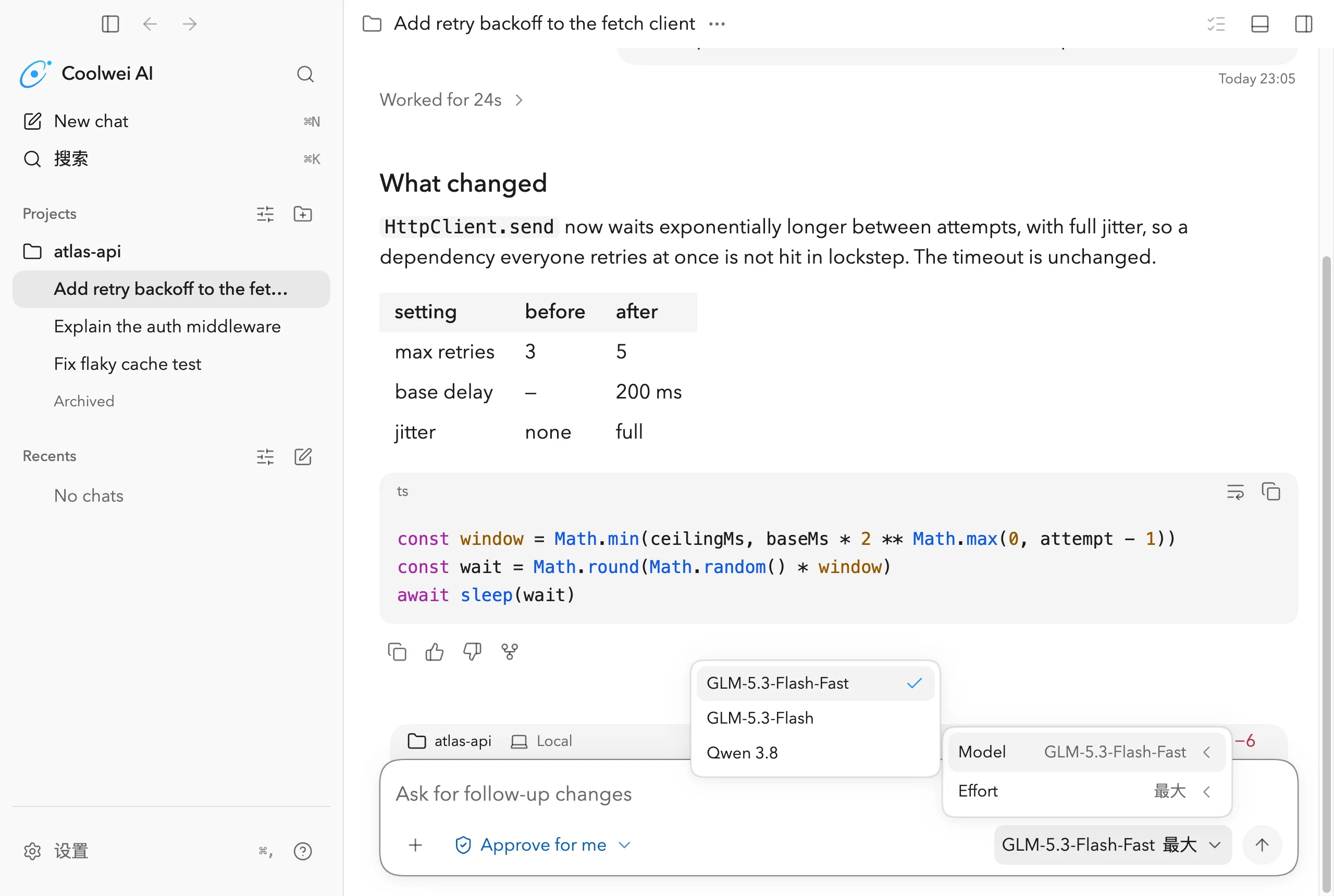Click the send arrow button
Viewport: 1334px width, 896px height.
click(x=1262, y=844)
